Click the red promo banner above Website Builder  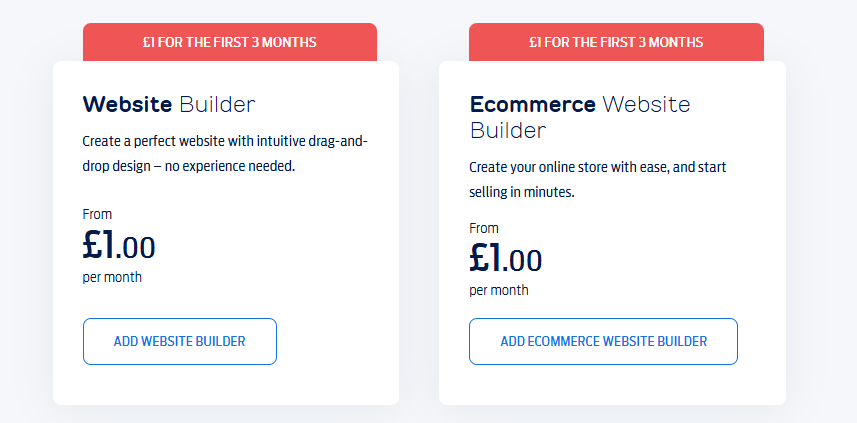pos(229,42)
